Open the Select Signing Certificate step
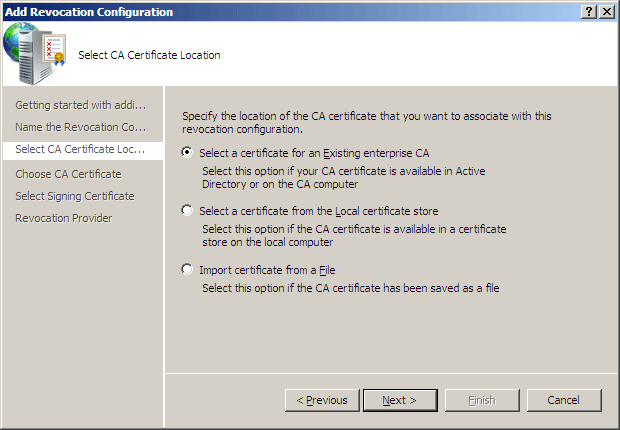 (x=75, y=196)
